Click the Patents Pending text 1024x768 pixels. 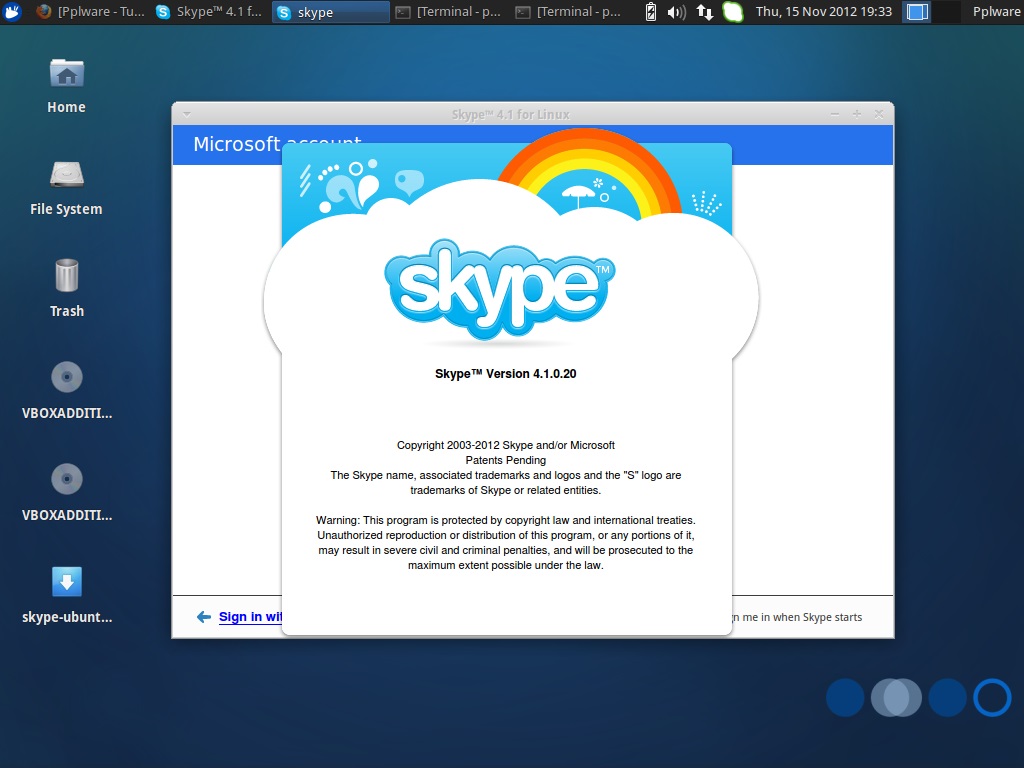[x=505, y=460]
